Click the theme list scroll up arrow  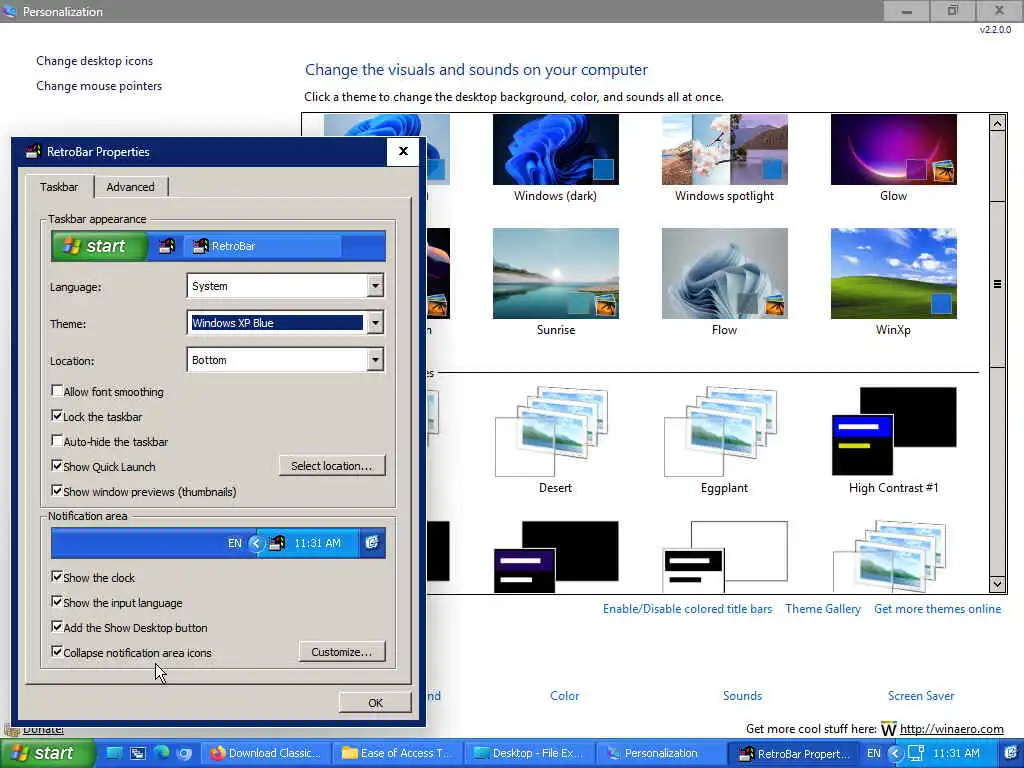(x=997, y=123)
